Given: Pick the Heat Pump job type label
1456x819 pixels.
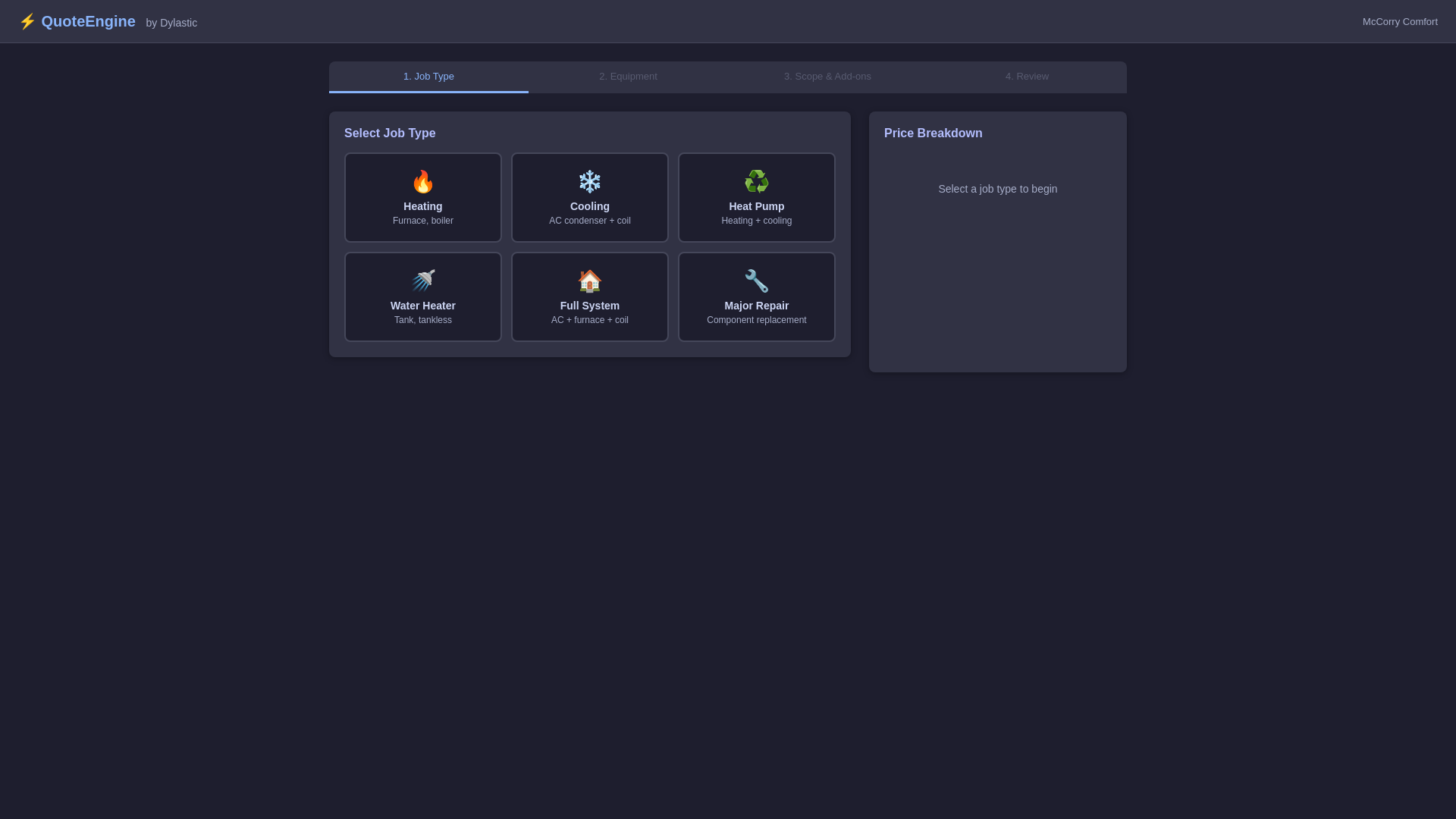Looking at the screenshot, I should (x=757, y=206).
